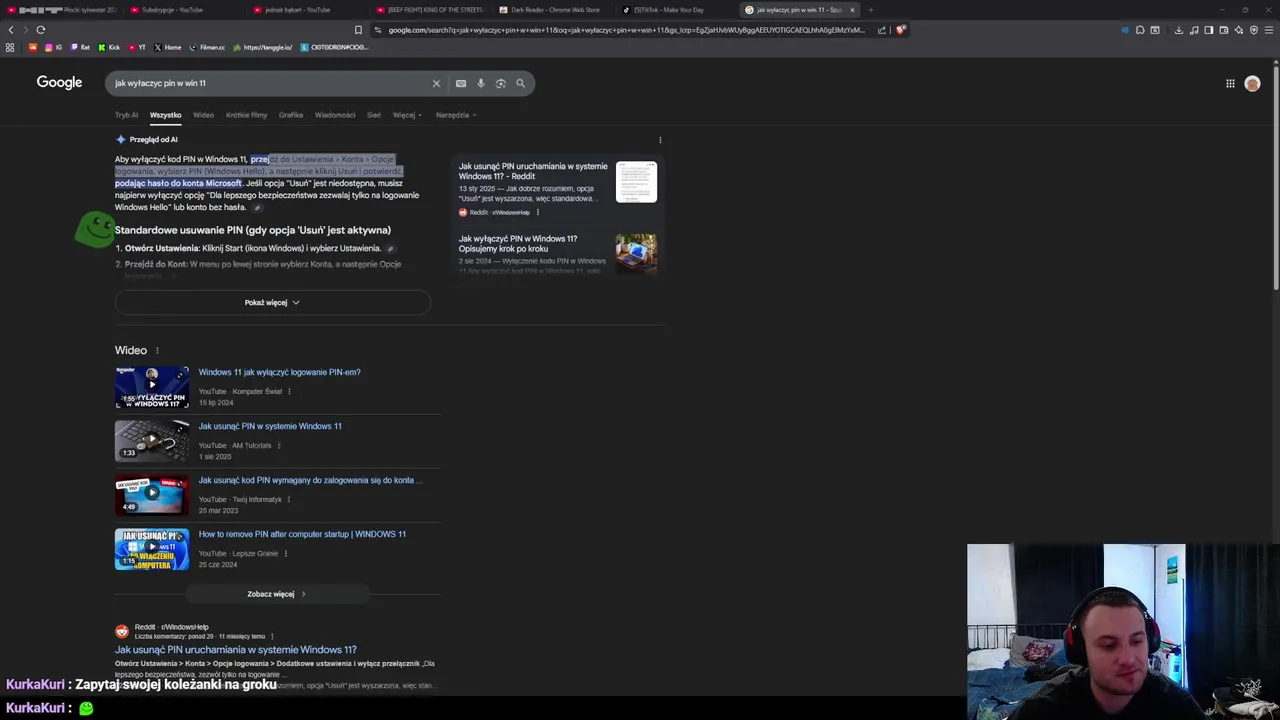Clear the search box with the X icon
1280x720 pixels.
(436, 84)
